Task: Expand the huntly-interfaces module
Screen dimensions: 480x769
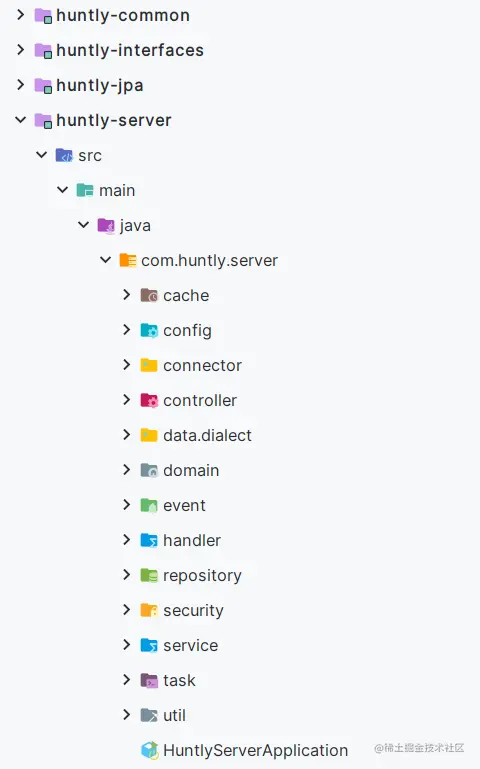Action: click(x=21, y=50)
